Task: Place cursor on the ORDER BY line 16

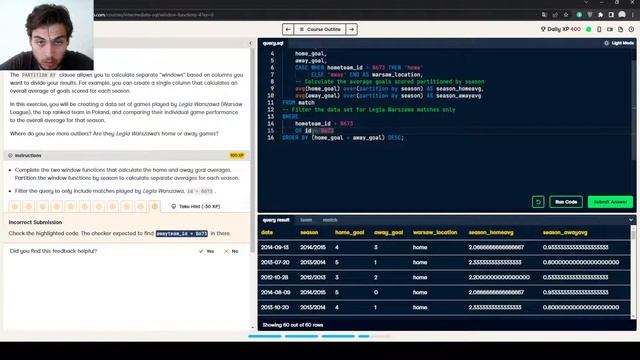Action: 343,138
